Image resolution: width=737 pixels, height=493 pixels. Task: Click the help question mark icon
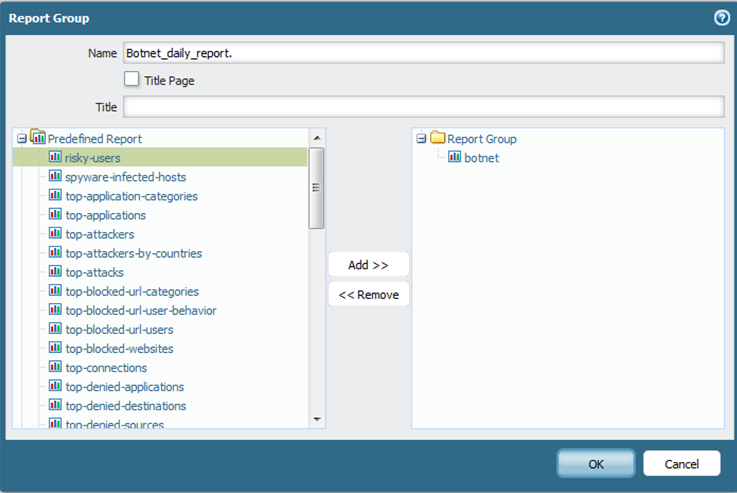(x=721, y=17)
